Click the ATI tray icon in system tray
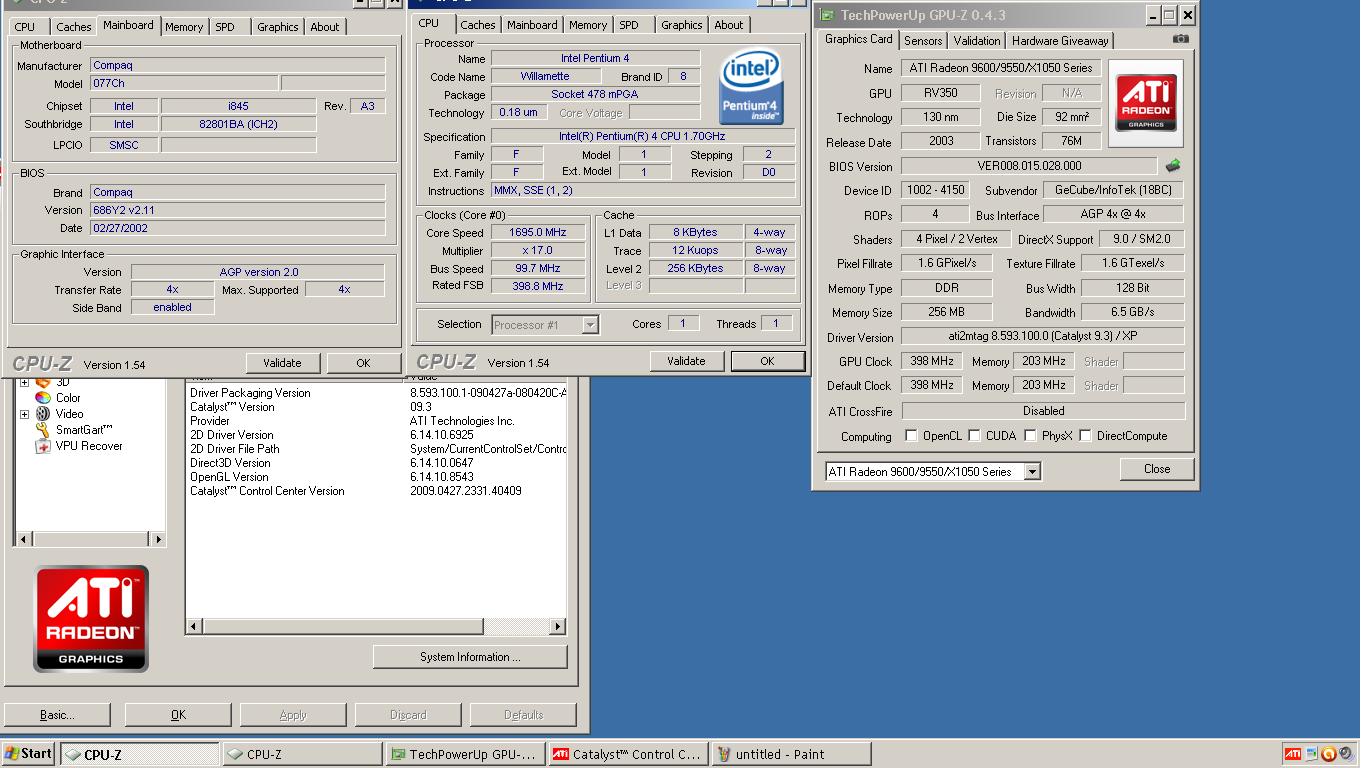This screenshot has height=768, width=1361. point(1293,754)
